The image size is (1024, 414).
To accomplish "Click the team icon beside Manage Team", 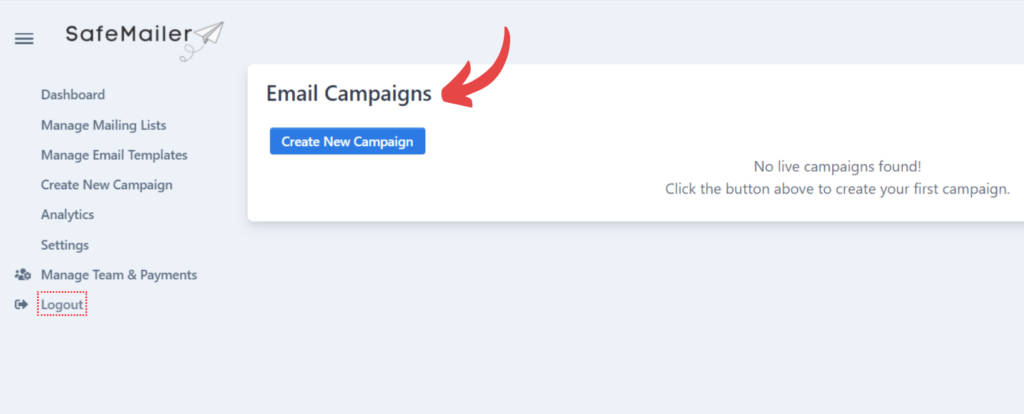I will 23,275.
